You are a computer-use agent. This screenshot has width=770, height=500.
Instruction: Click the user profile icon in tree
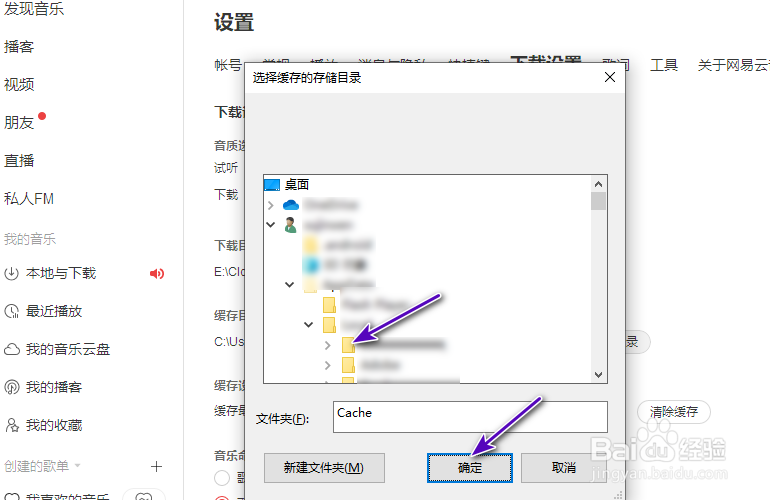coord(290,225)
